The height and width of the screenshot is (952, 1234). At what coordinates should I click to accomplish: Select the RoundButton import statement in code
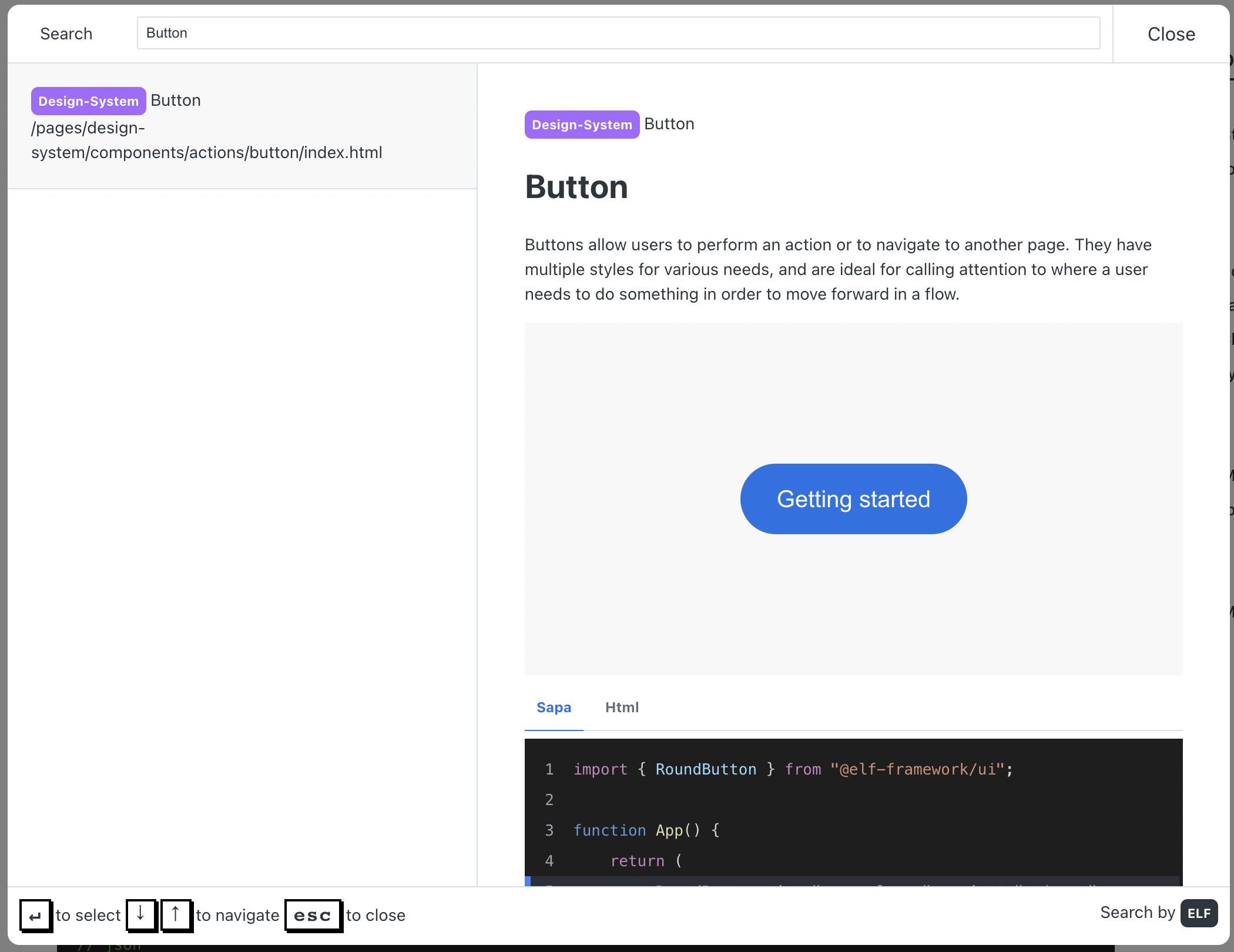pos(792,769)
